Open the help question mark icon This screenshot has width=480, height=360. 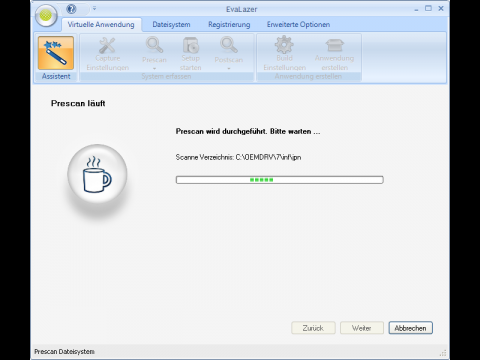(71, 9)
